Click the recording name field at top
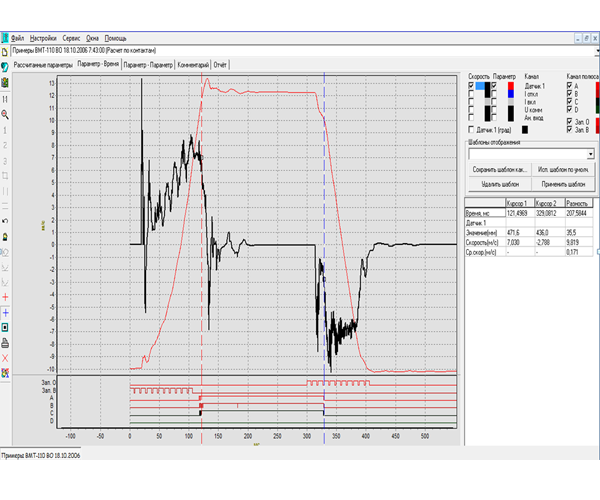 click(302, 51)
